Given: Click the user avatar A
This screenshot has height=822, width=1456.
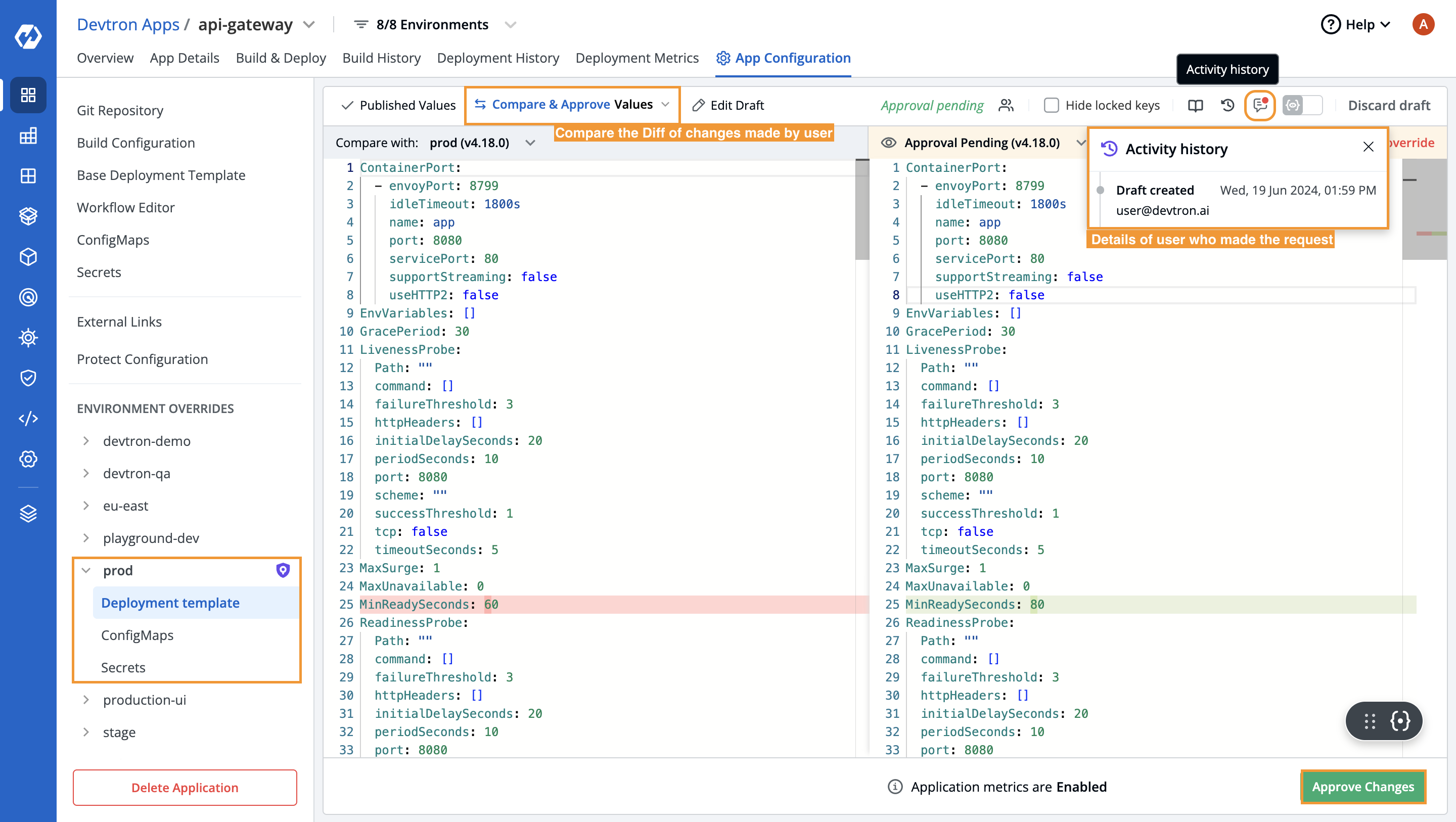Looking at the screenshot, I should [1423, 24].
